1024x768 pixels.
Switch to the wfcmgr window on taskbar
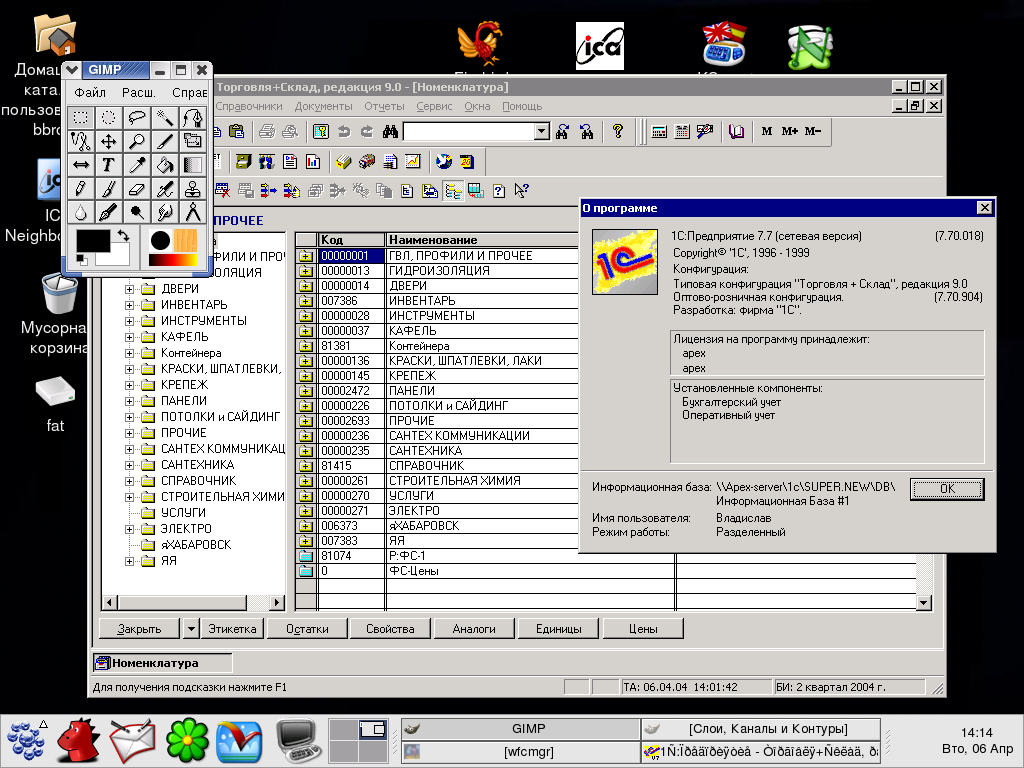click(520, 752)
